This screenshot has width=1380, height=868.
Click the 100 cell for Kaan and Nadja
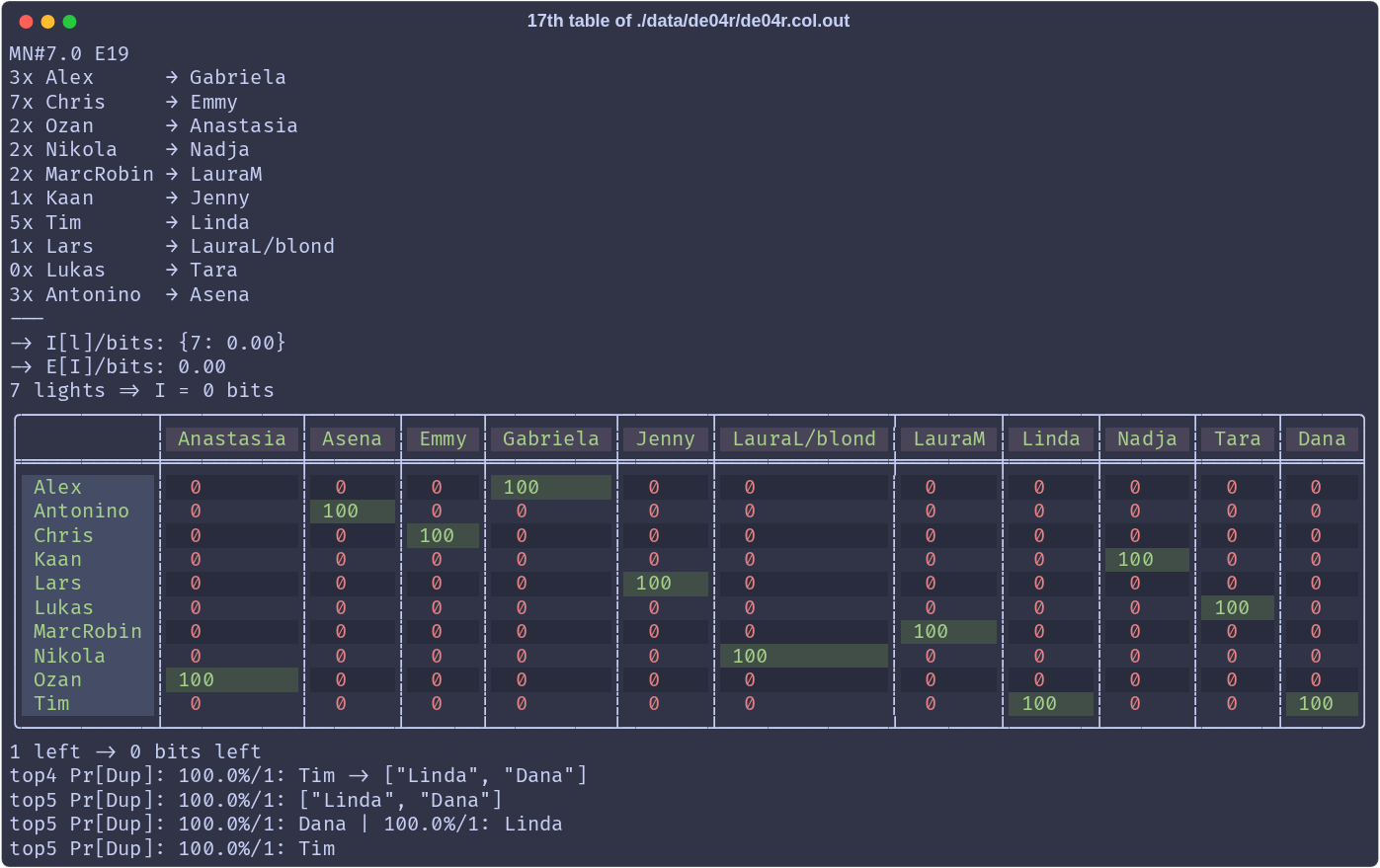pos(1147,559)
